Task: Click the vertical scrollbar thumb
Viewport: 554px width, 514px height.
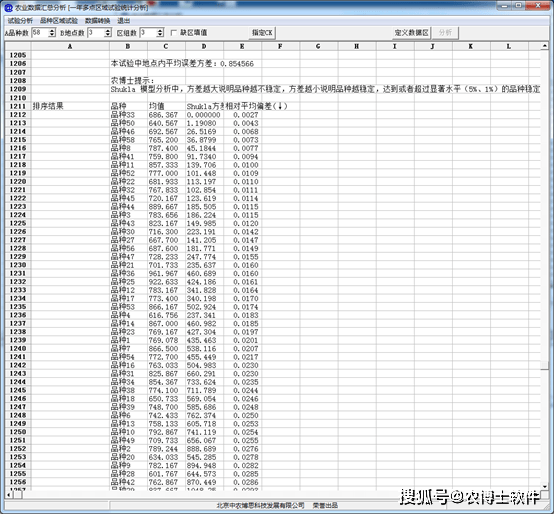Action: click(544, 365)
